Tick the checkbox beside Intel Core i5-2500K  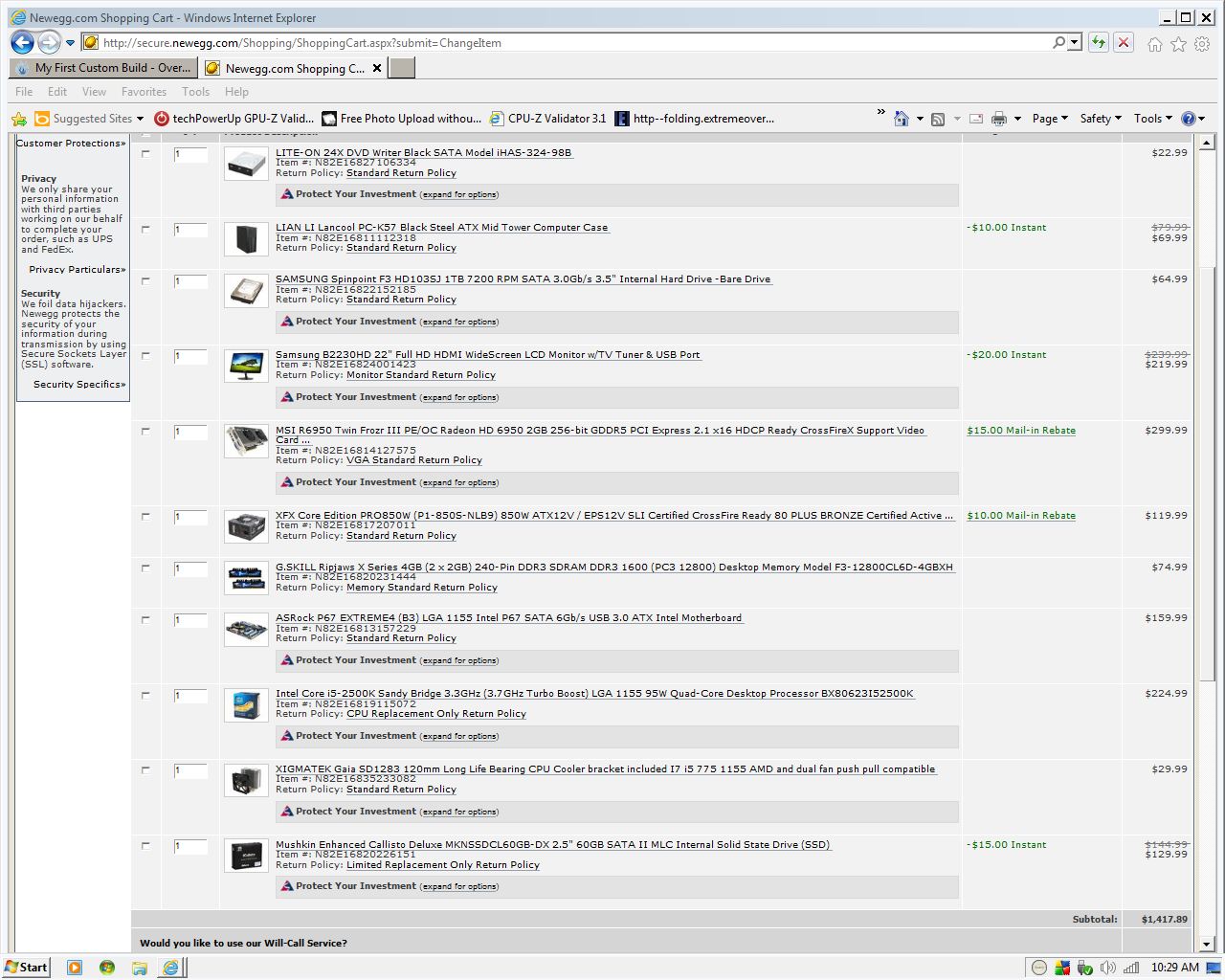145,695
